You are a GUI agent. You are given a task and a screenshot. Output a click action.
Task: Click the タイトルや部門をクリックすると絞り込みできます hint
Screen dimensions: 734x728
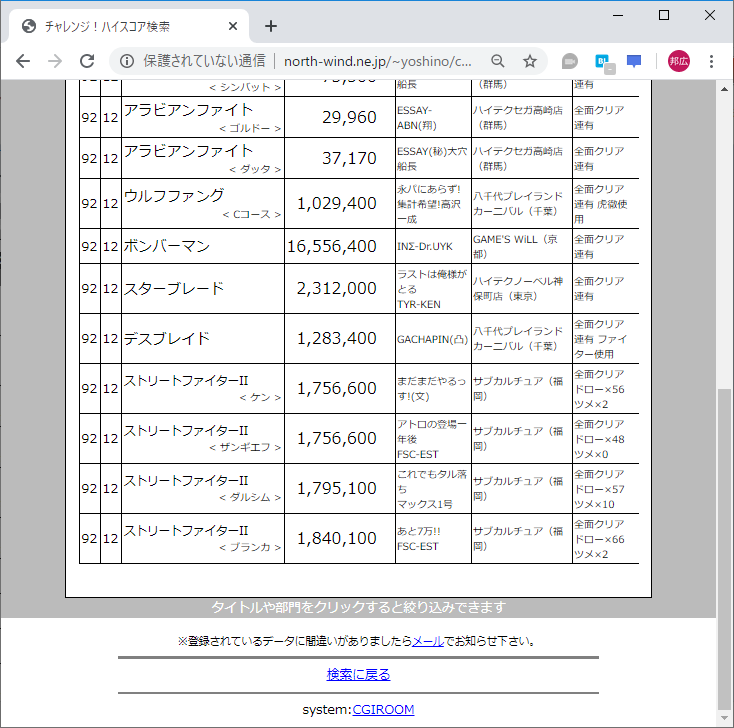coord(358,607)
